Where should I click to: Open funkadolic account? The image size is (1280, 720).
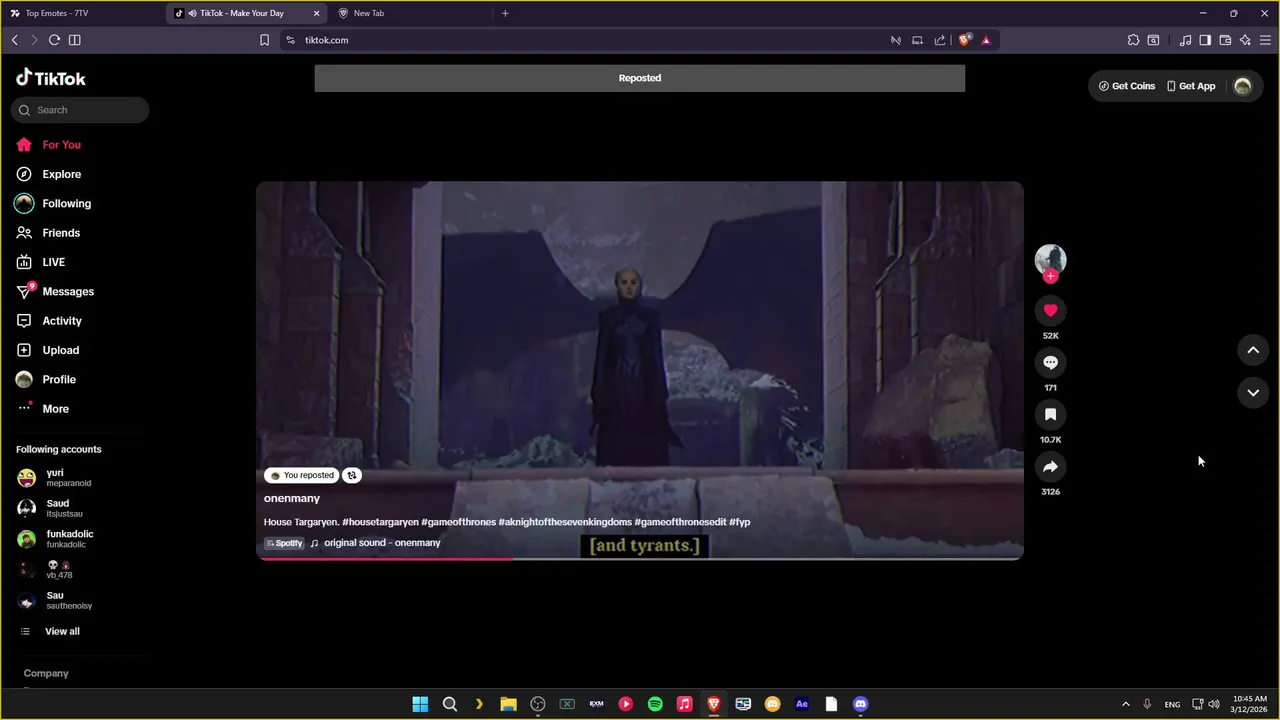click(x=69, y=539)
